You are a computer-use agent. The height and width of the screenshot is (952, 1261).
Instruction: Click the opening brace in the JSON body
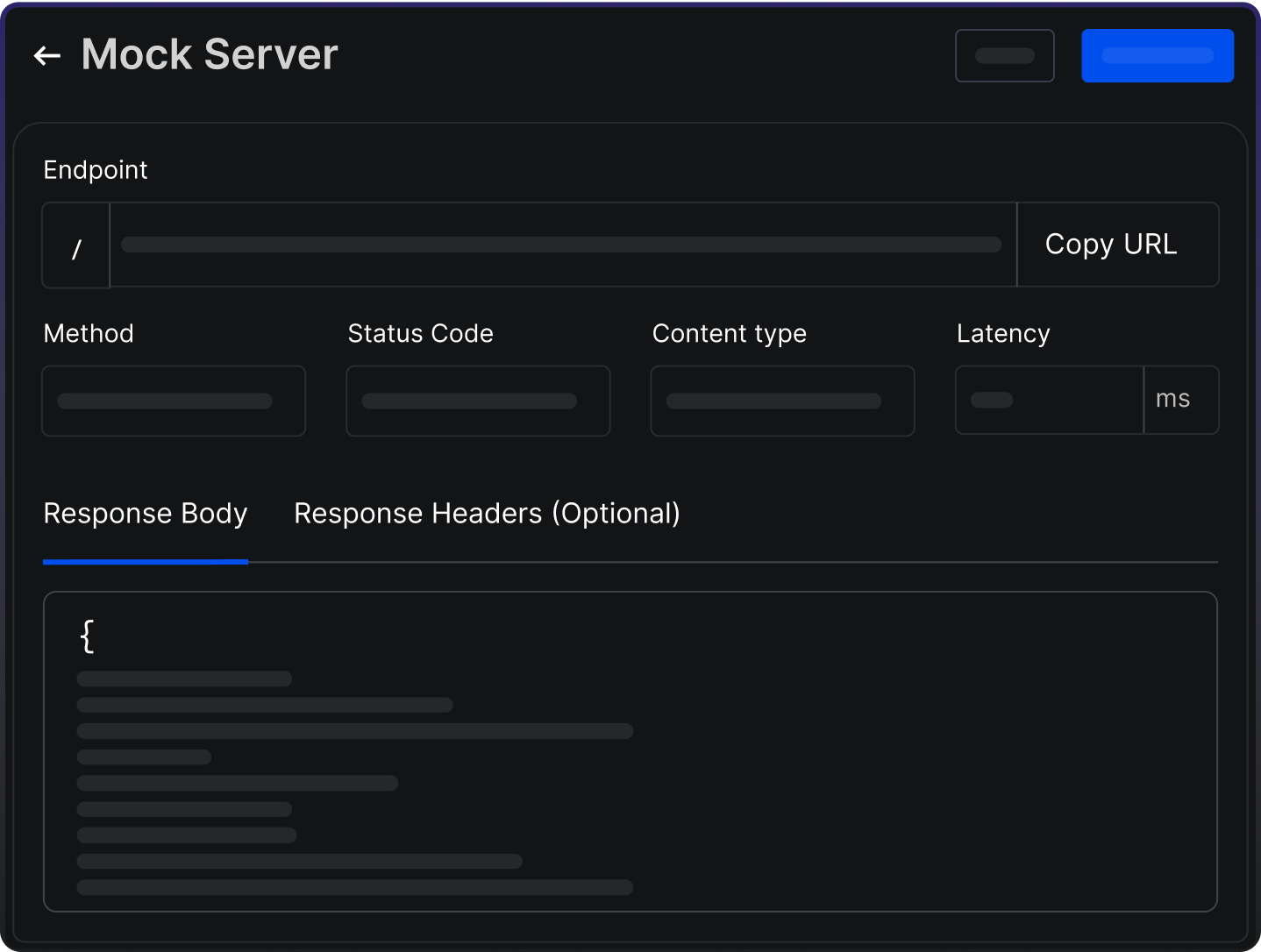(85, 636)
